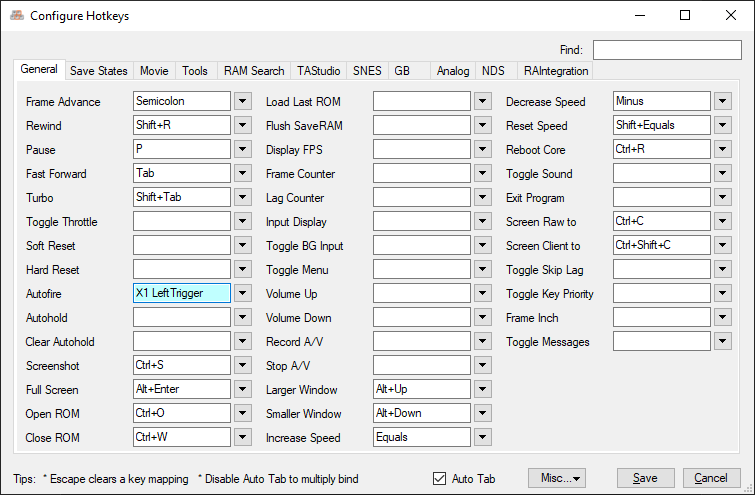Screen dimensions: 755x495
Task: Maximize the Configure Hotkeys window
Action: pyautogui.click(x=685, y=15)
